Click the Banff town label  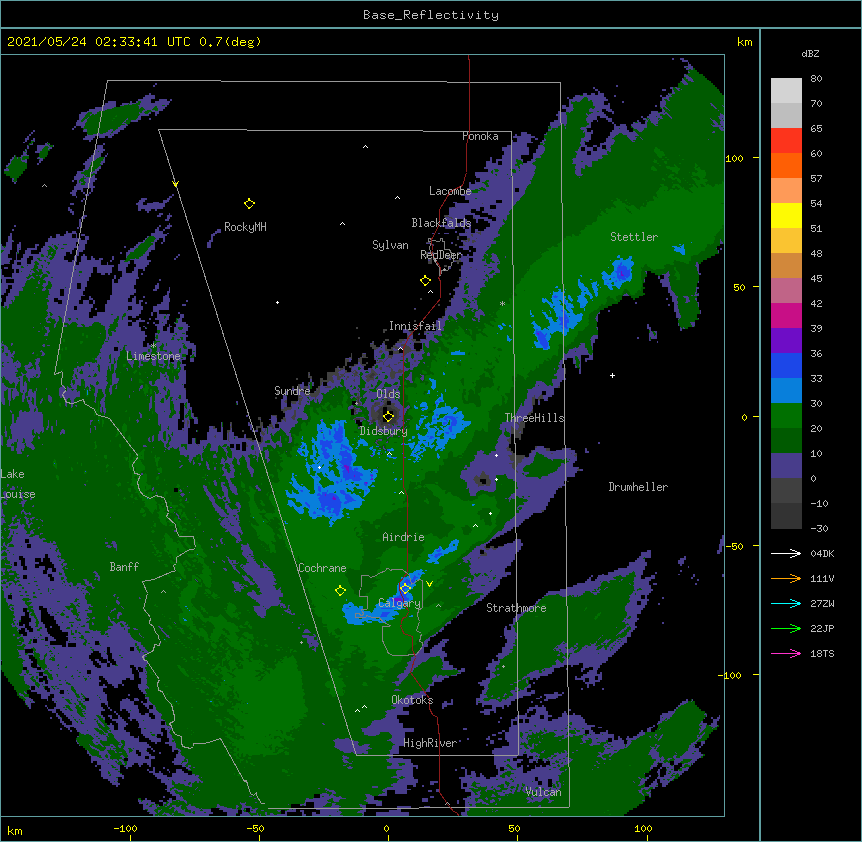coord(124,567)
